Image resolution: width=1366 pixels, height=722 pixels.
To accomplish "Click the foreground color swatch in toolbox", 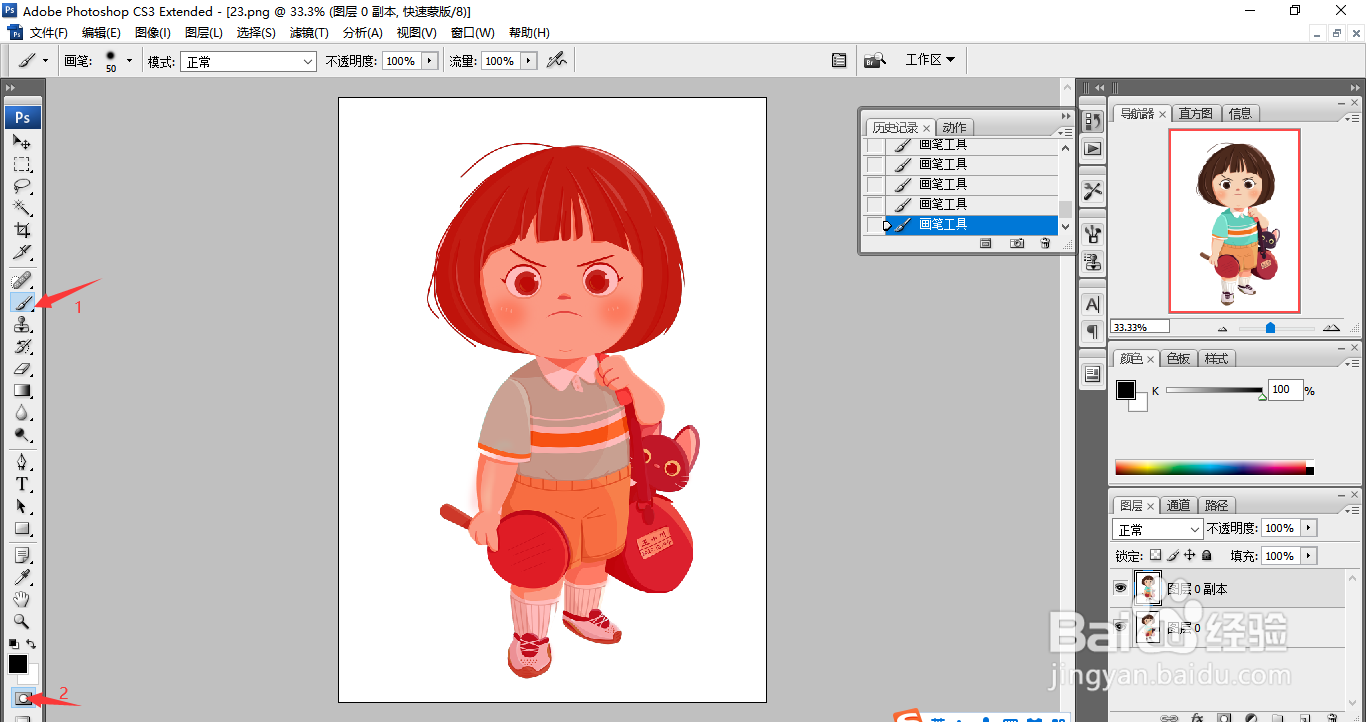I will click(18, 664).
